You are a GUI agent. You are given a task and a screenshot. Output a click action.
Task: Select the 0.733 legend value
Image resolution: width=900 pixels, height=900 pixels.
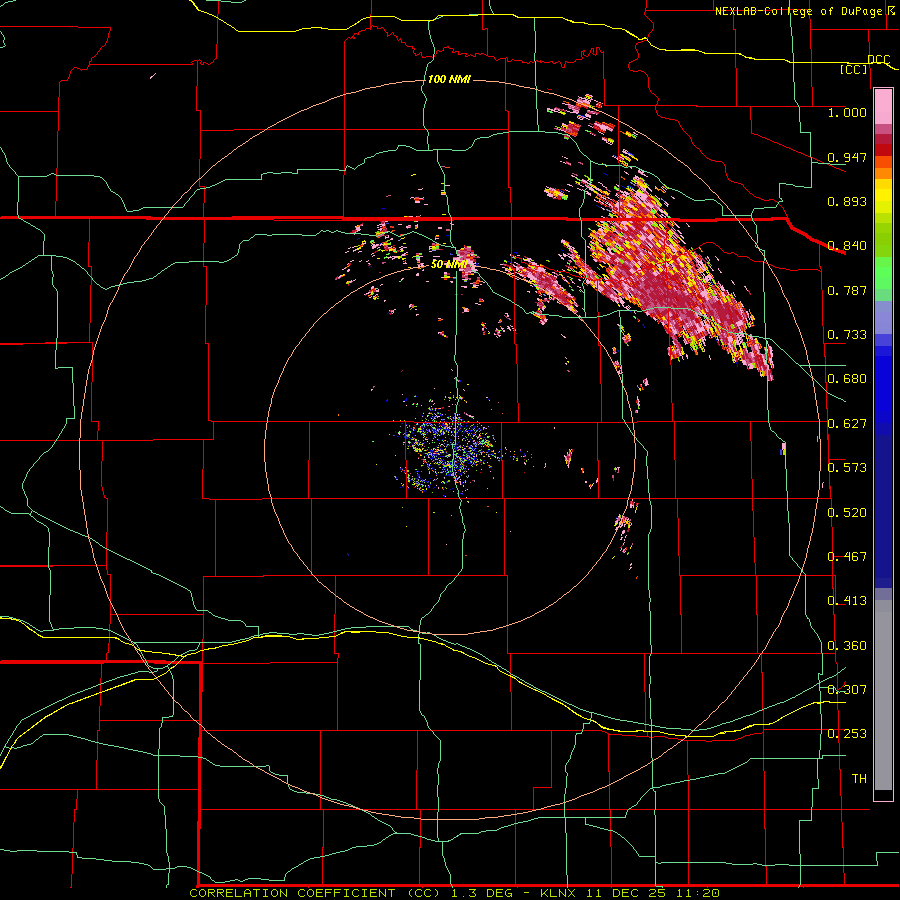(847, 335)
